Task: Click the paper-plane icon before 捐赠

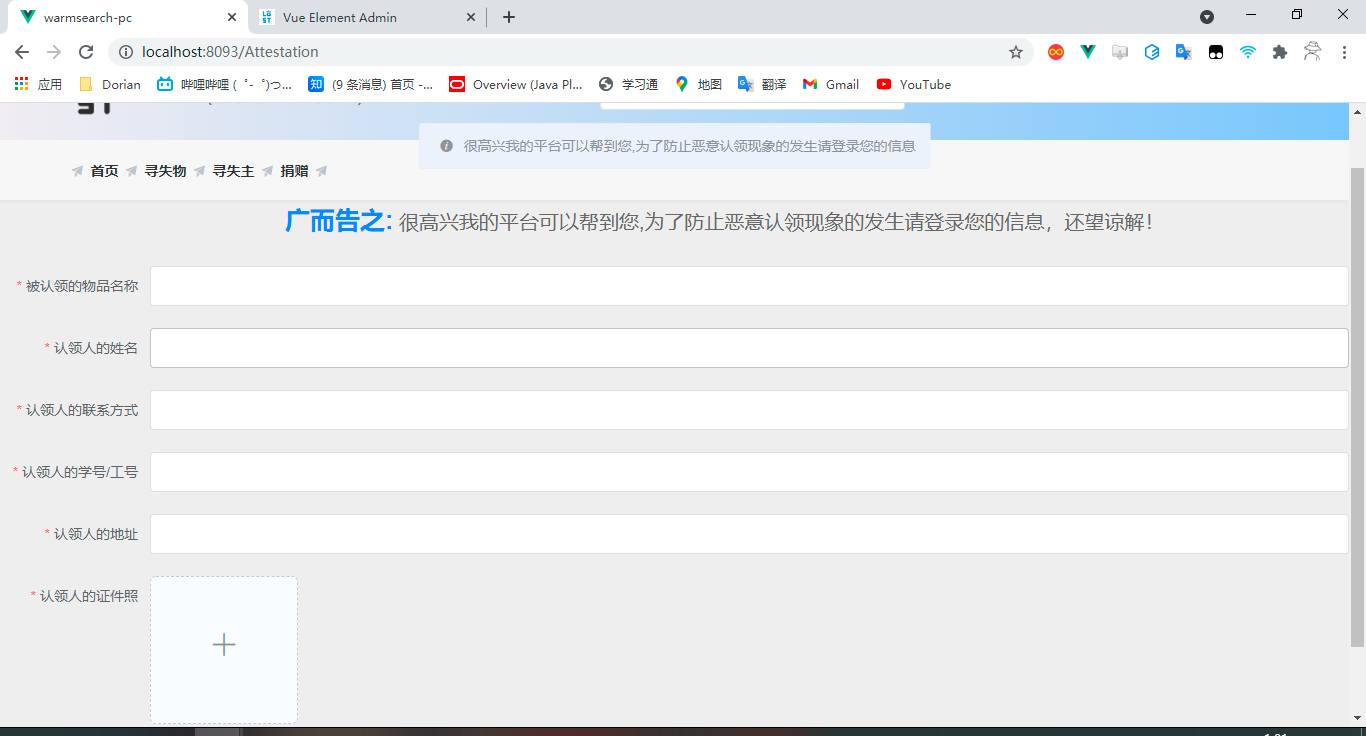Action: point(268,171)
